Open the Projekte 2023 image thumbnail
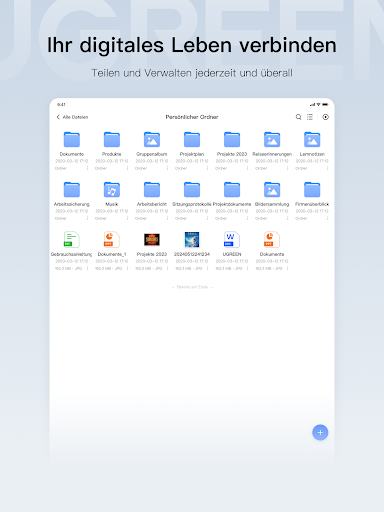The height and width of the screenshot is (512, 384). [x=152, y=239]
